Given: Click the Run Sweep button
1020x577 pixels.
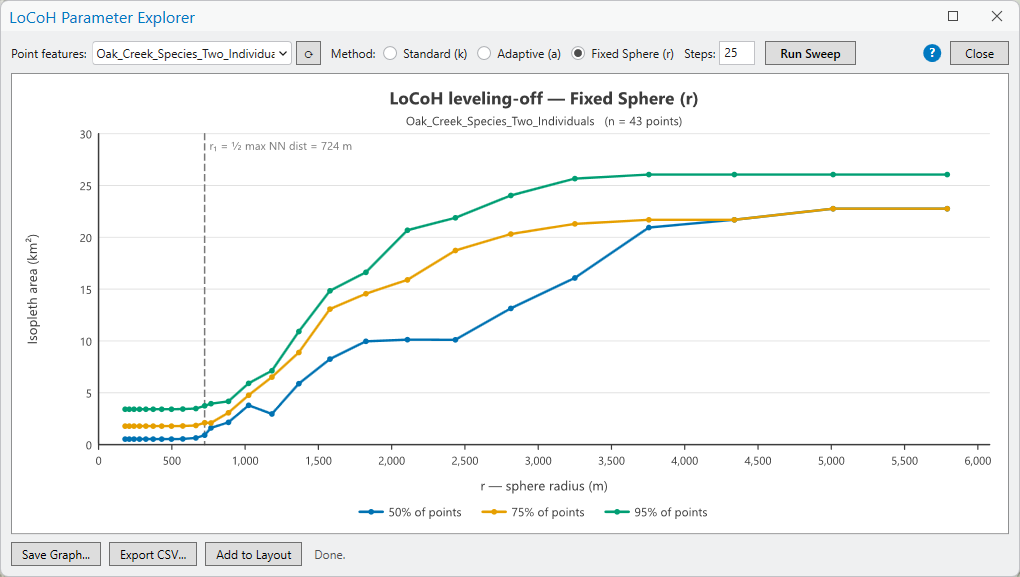Looking at the screenshot, I should point(810,53).
